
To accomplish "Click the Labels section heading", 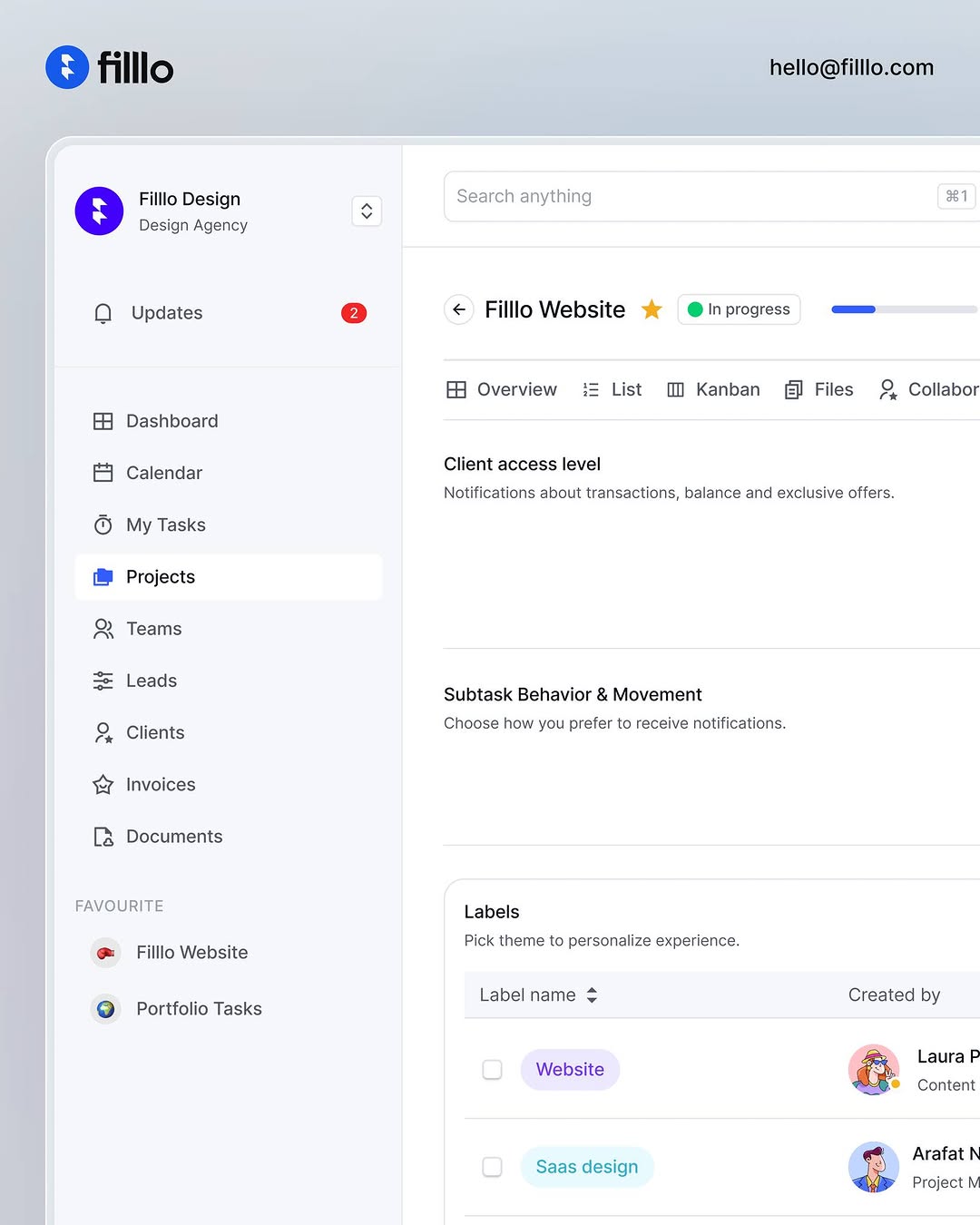I will 492,912.
